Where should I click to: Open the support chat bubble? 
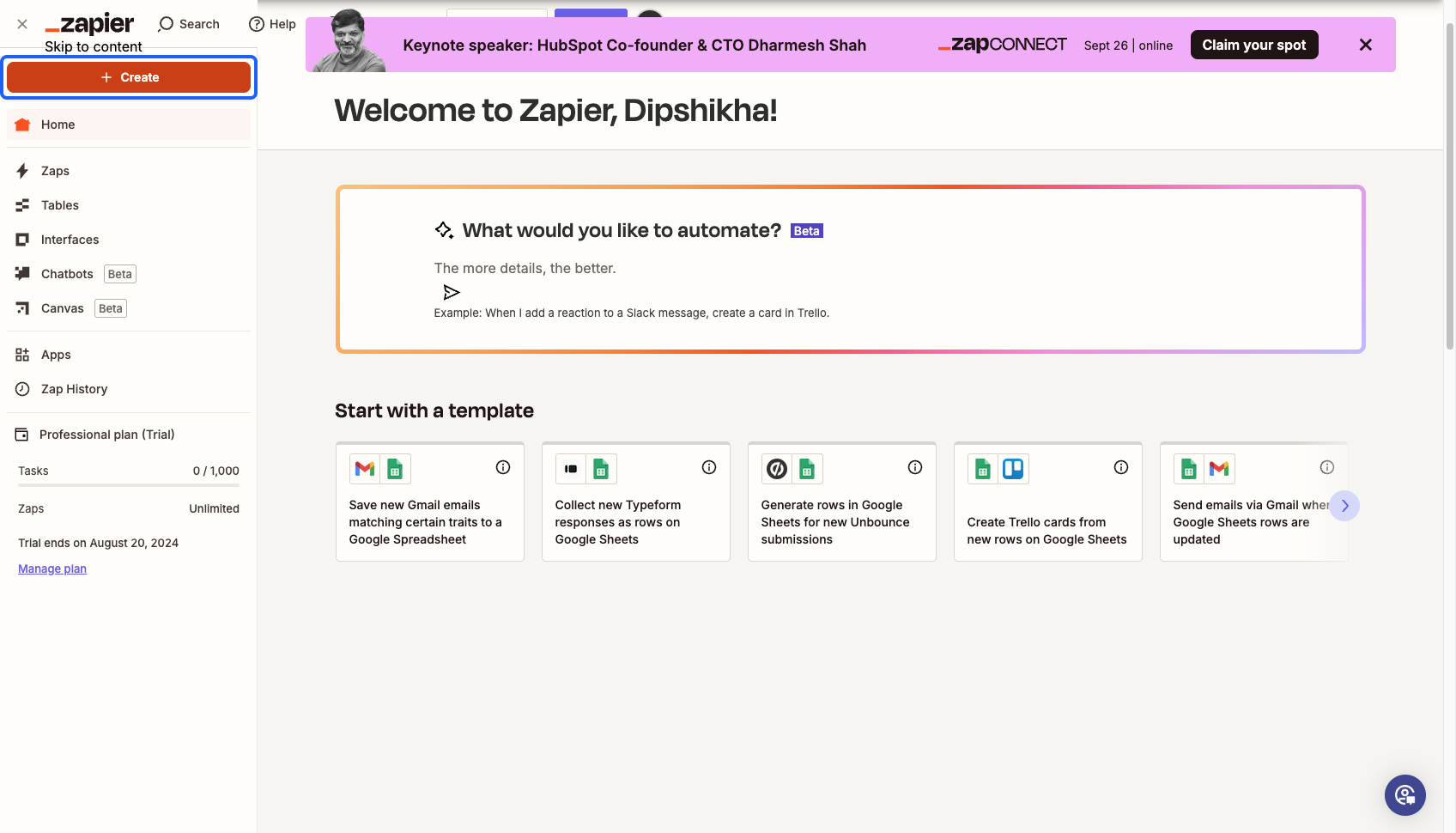point(1405,795)
